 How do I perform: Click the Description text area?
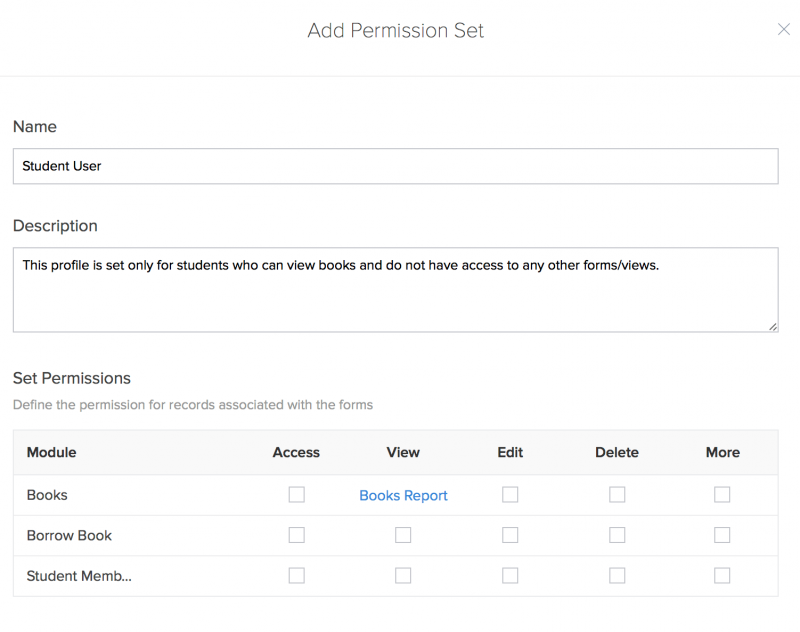click(x=395, y=290)
